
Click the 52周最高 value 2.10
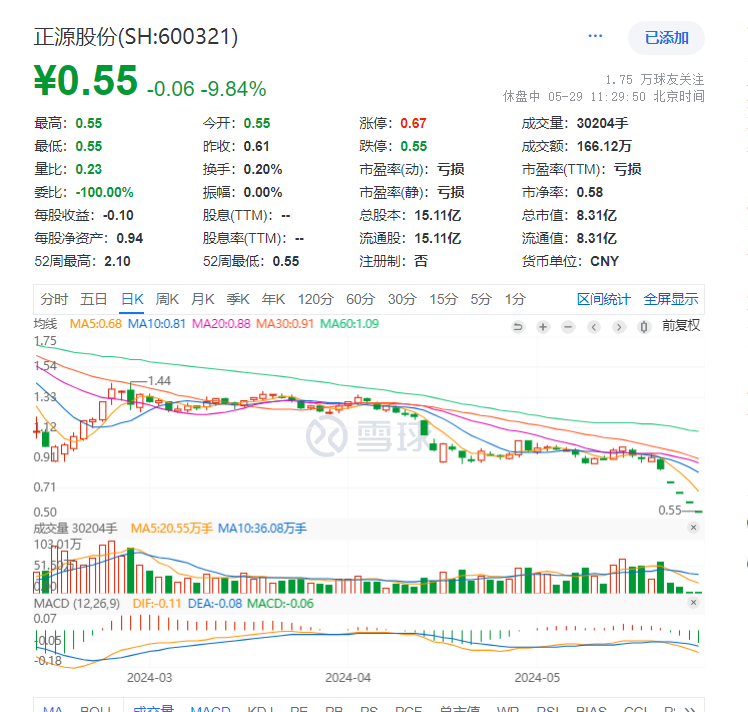click(x=117, y=261)
